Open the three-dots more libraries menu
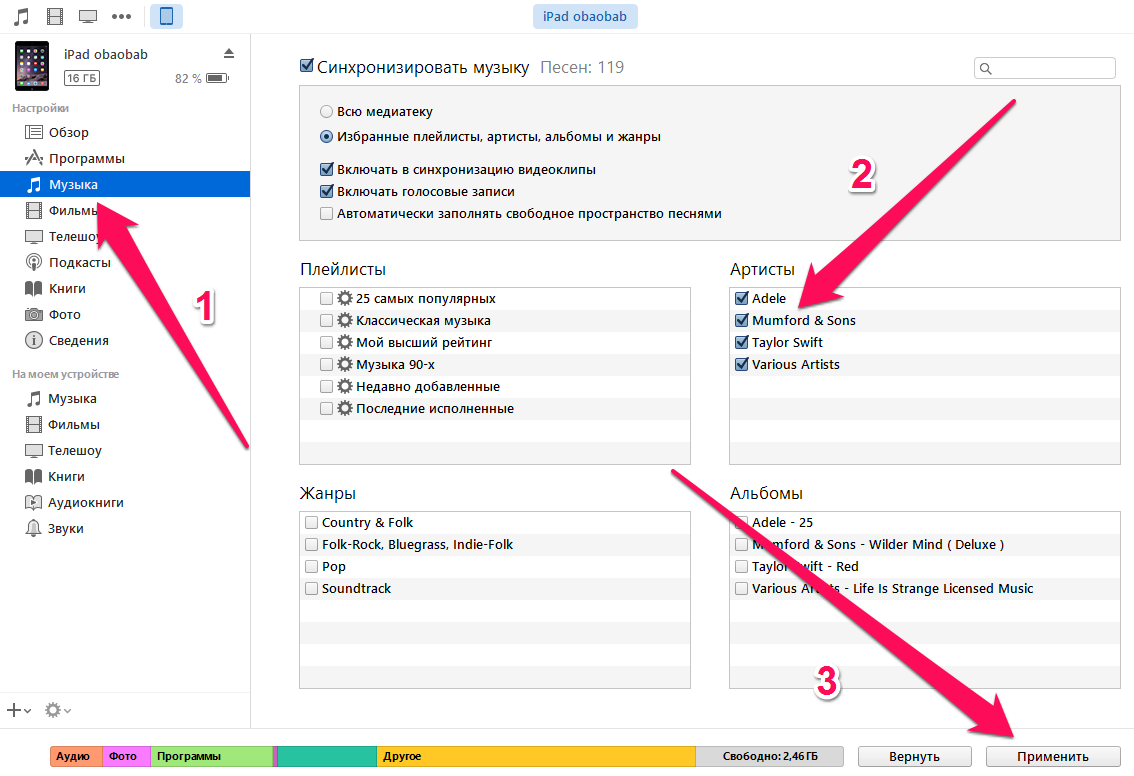 click(121, 16)
